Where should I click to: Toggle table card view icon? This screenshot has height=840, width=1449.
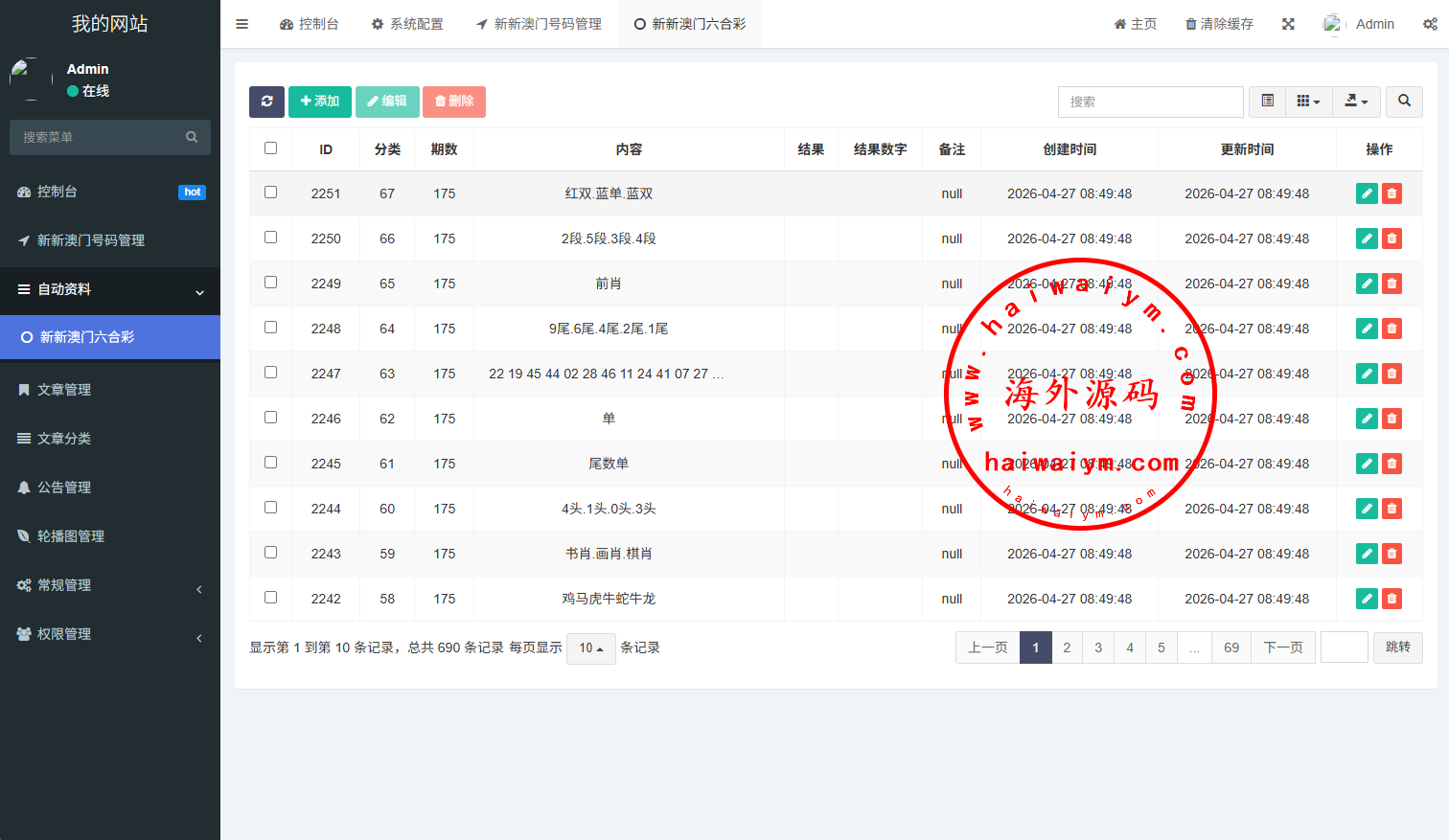click(x=1267, y=102)
